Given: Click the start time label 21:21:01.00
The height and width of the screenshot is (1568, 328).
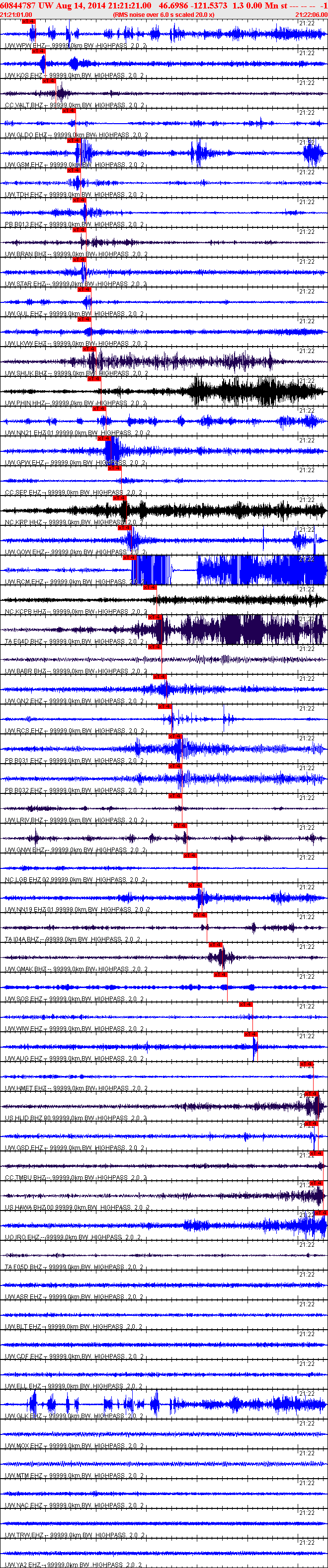Looking at the screenshot, I should pyautogui.click(x=16, y=14).
